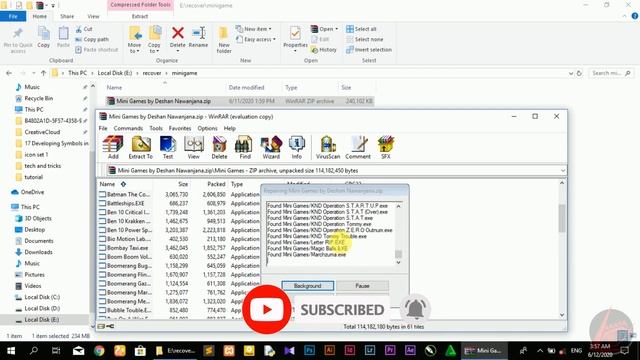Click the Background button in repair dialog
This screenshot has height=360, width=640.
coord(308,286)
